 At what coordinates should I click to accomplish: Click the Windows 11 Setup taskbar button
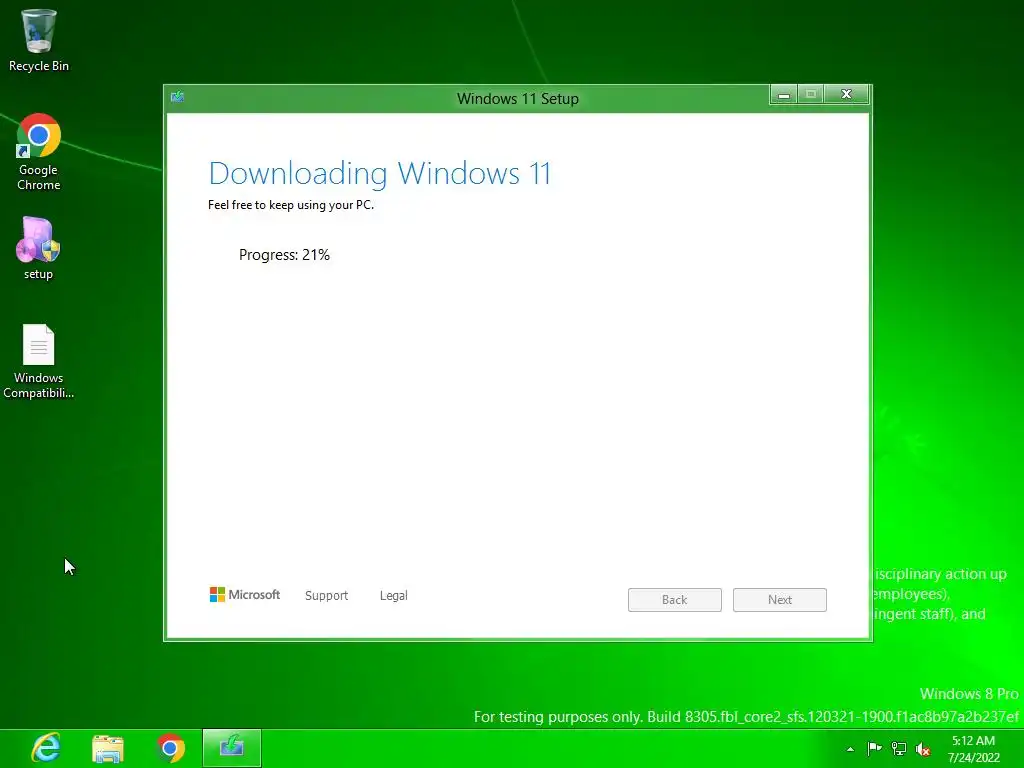pyautogui.click(x=232, y=748)
